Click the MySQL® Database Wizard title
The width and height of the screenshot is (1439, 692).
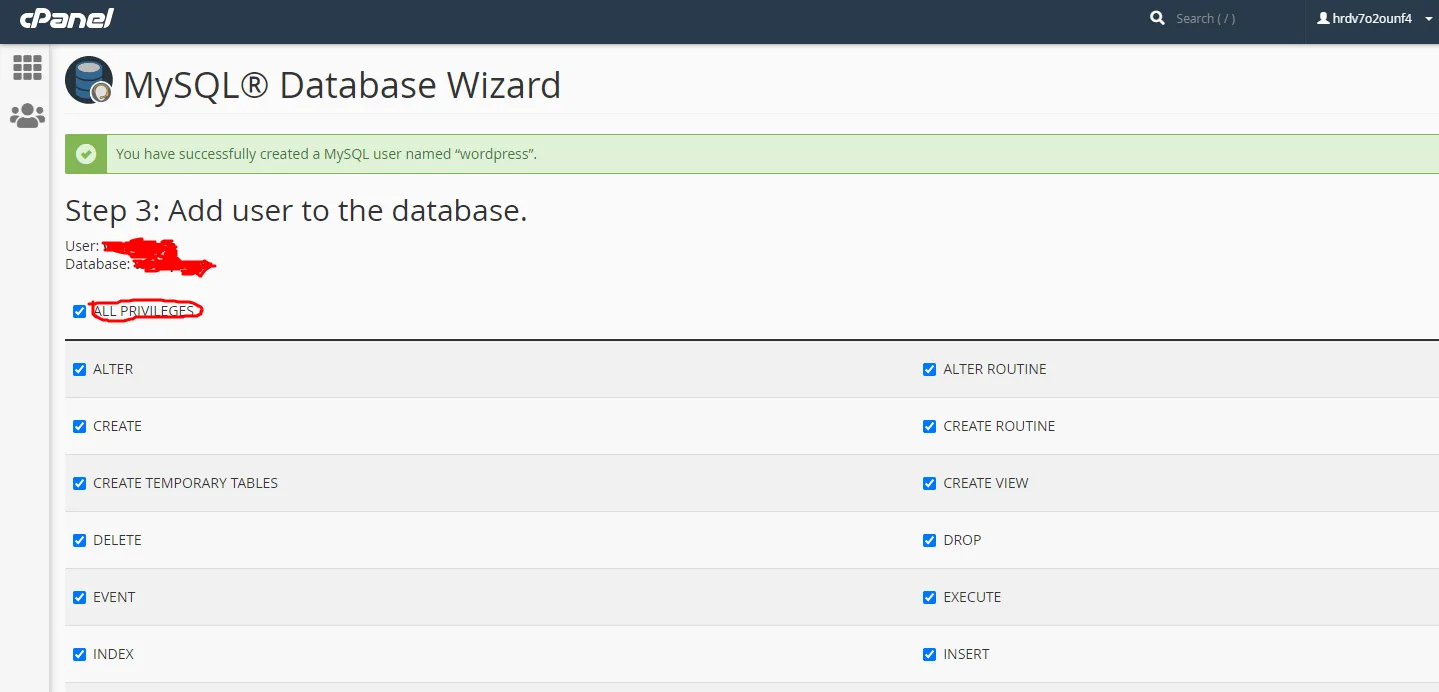coord(342,85)
